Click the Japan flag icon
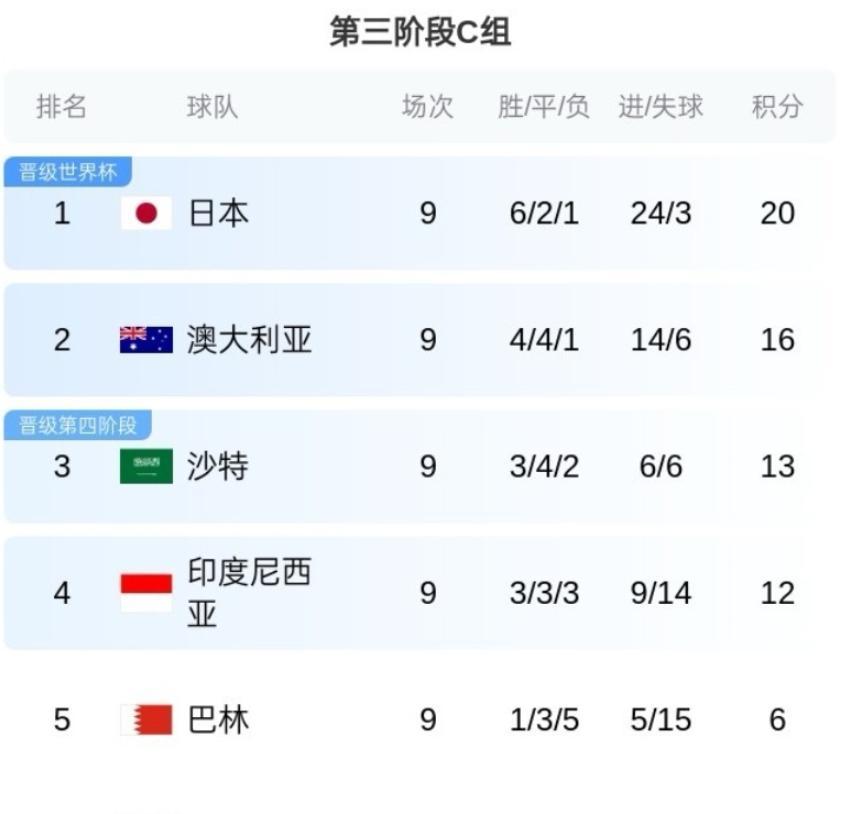This screenshot has height=814, width=844. 146,213
